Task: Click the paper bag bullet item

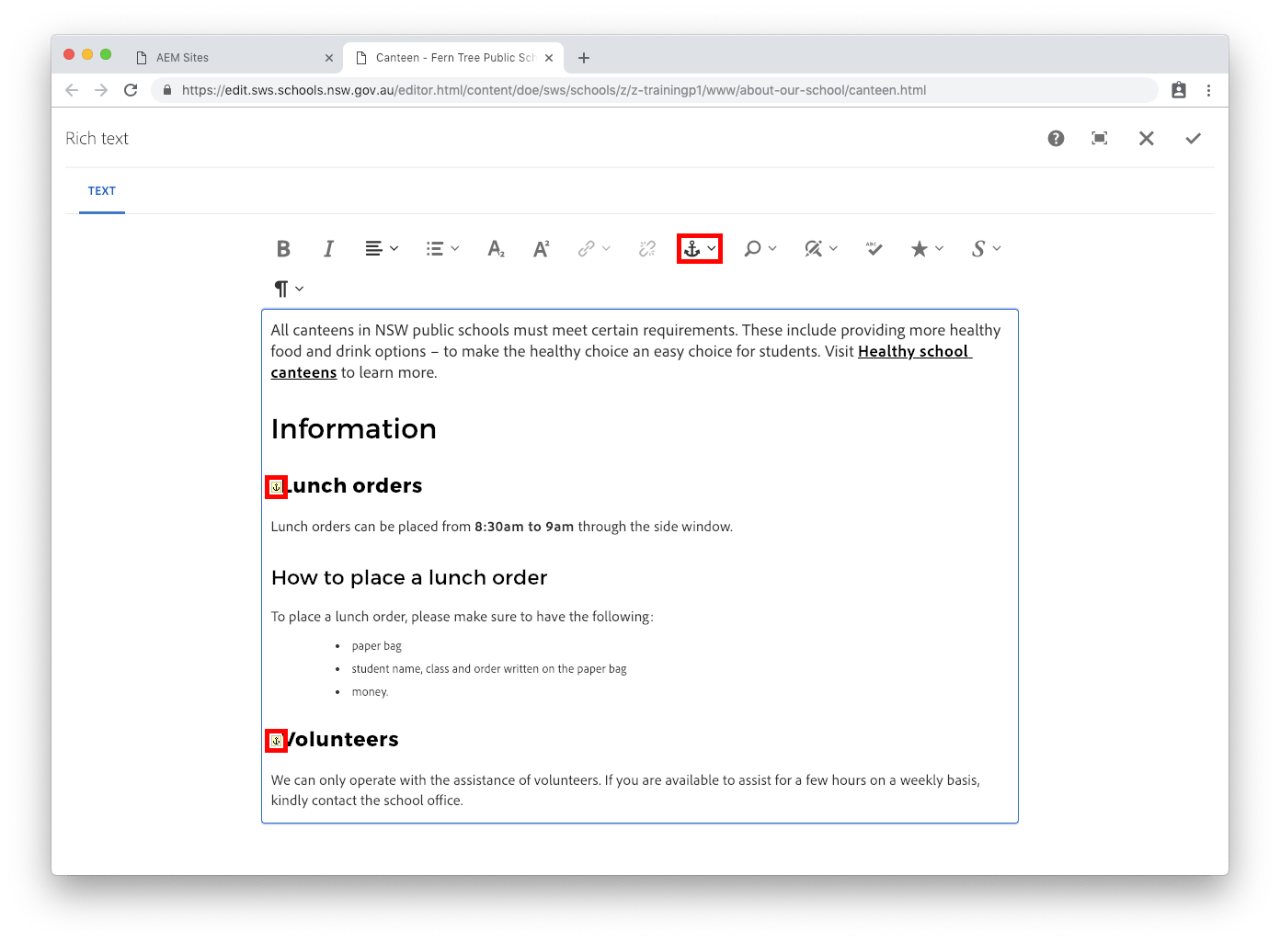Action: pos(376,646)
